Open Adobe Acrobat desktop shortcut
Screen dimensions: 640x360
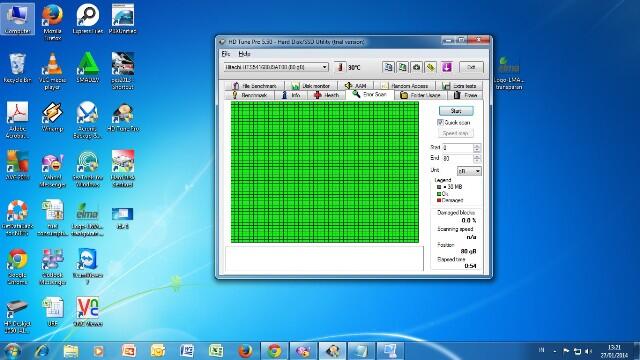coord(17,120)
